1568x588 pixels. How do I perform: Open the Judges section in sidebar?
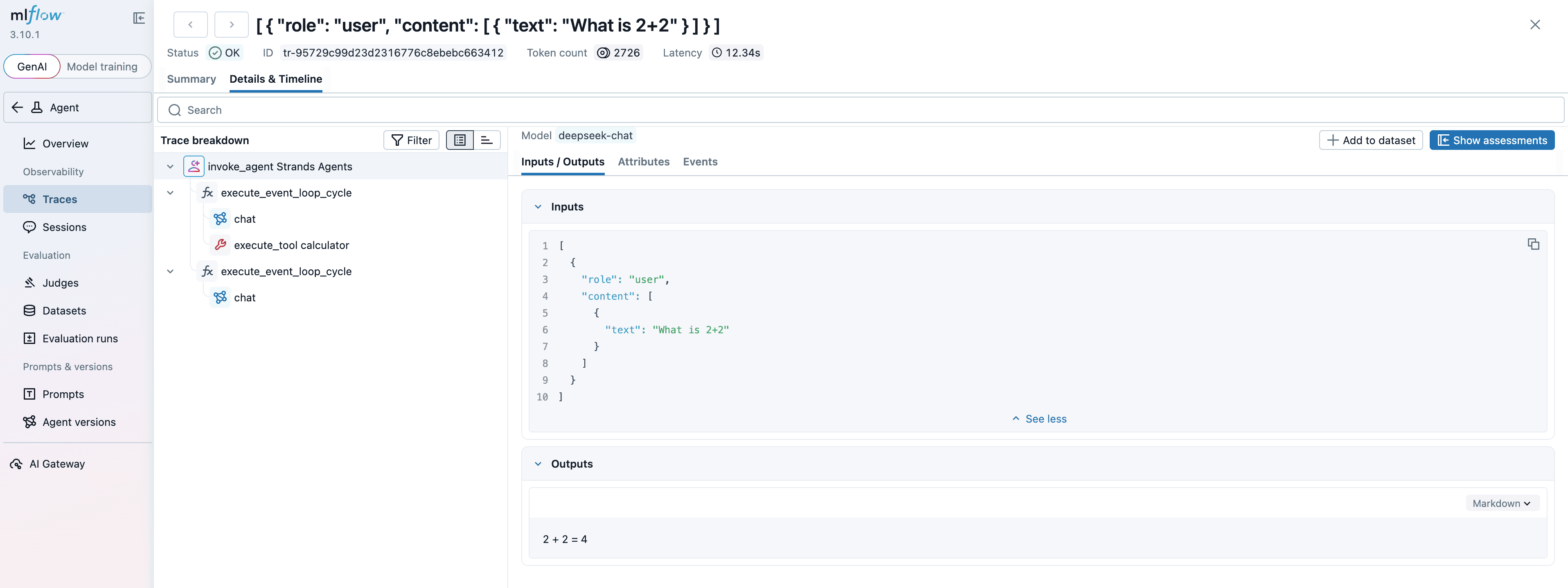coord(60,282)
